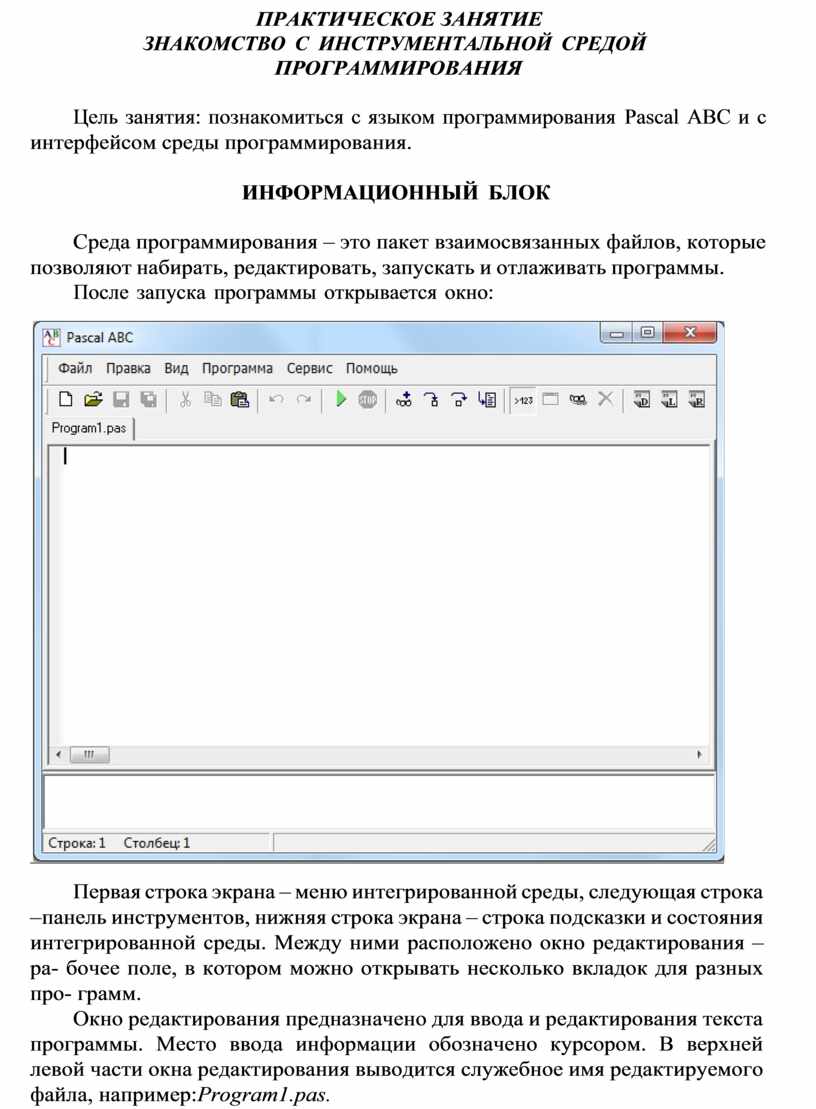
Task: Click the Paste clipboard icon
Action: tap(239, 400)
